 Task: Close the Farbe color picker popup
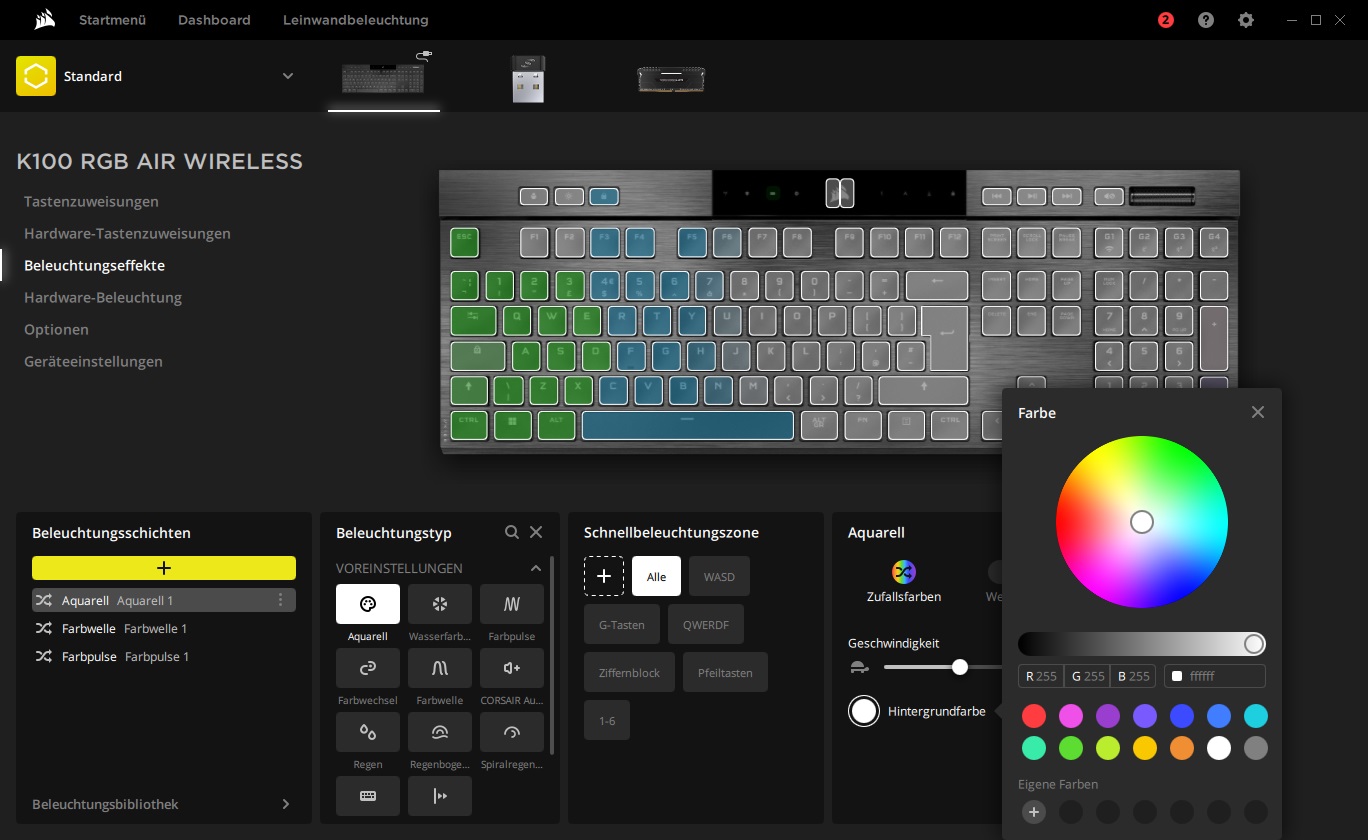coord(1258,412)
